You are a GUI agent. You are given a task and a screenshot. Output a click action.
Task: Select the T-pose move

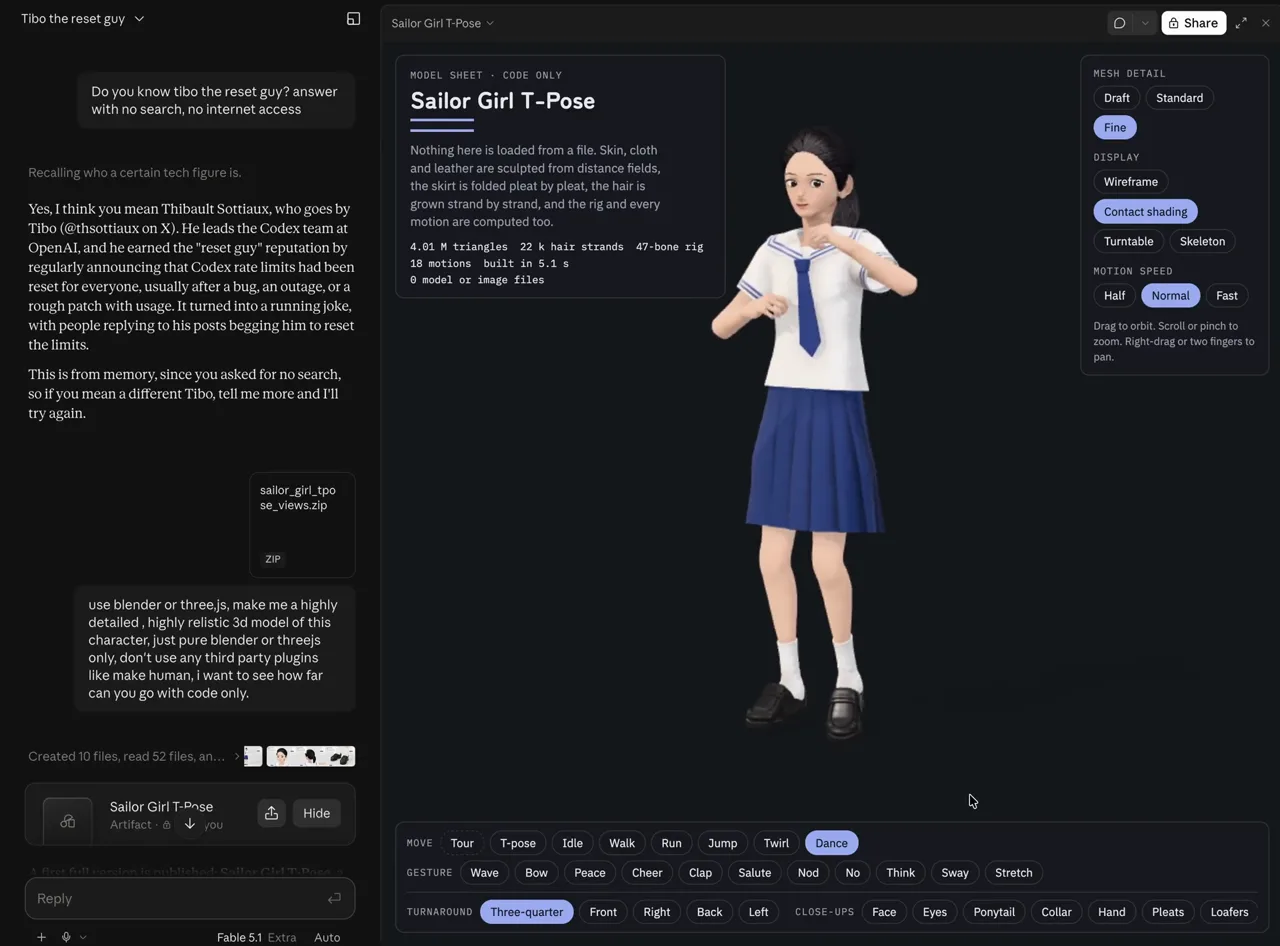pyautogui.click(x=518, y=843)
